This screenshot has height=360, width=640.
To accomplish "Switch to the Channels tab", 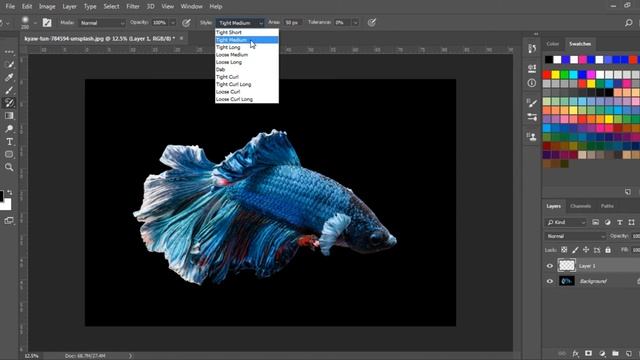I will 580,206.
